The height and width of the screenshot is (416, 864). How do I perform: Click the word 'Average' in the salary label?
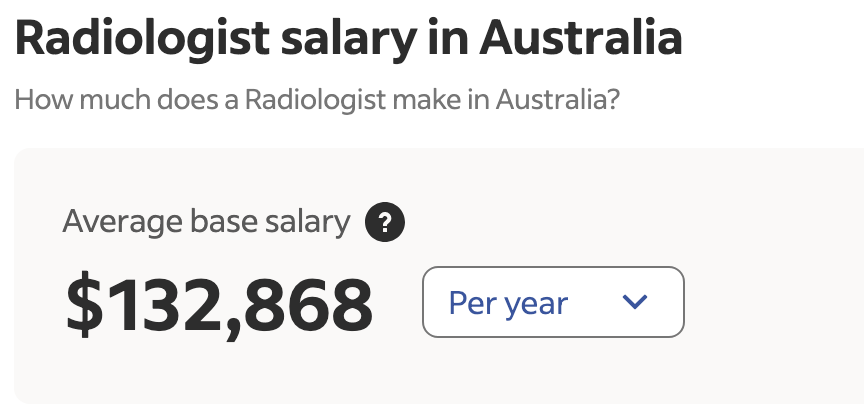(122, 223)
